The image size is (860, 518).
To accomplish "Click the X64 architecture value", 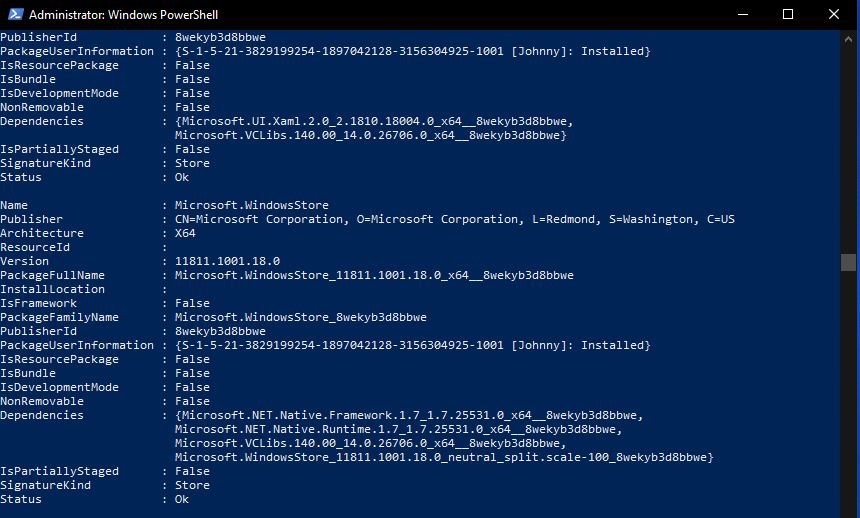I will click(185, 233).
